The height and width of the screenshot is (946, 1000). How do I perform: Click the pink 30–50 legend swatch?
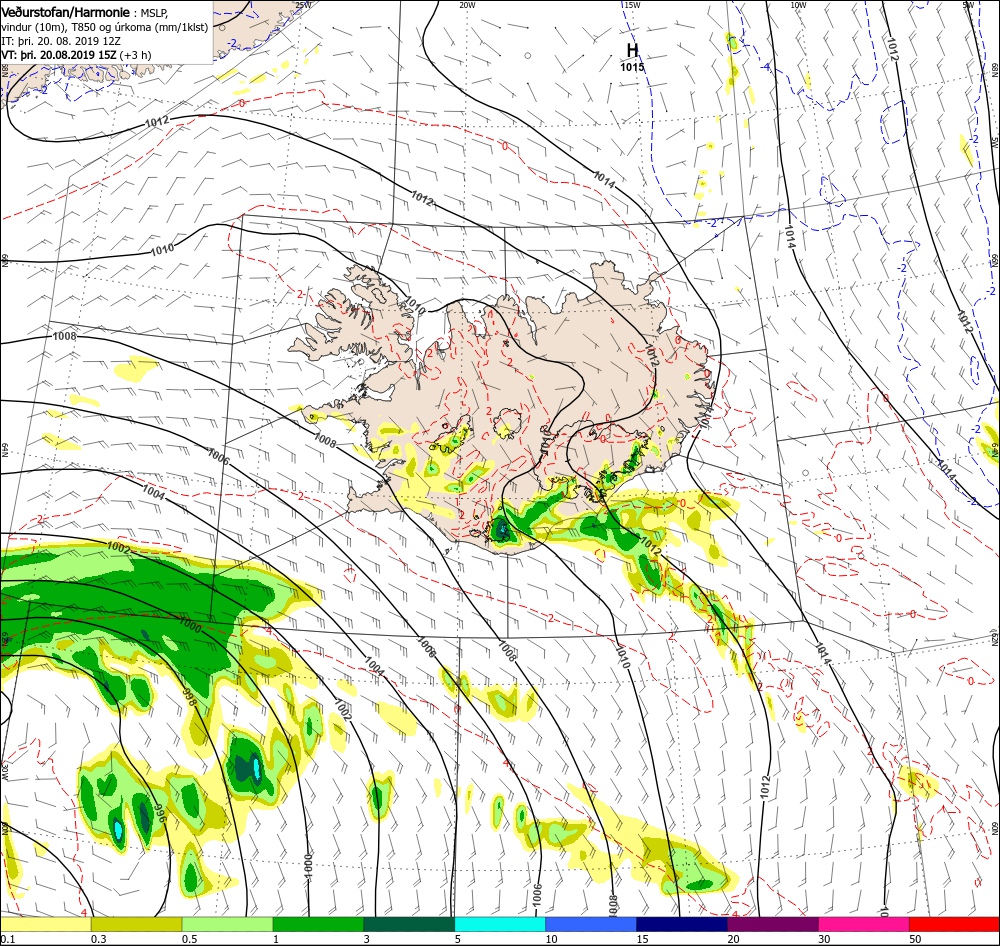click(x=864, y=925)
